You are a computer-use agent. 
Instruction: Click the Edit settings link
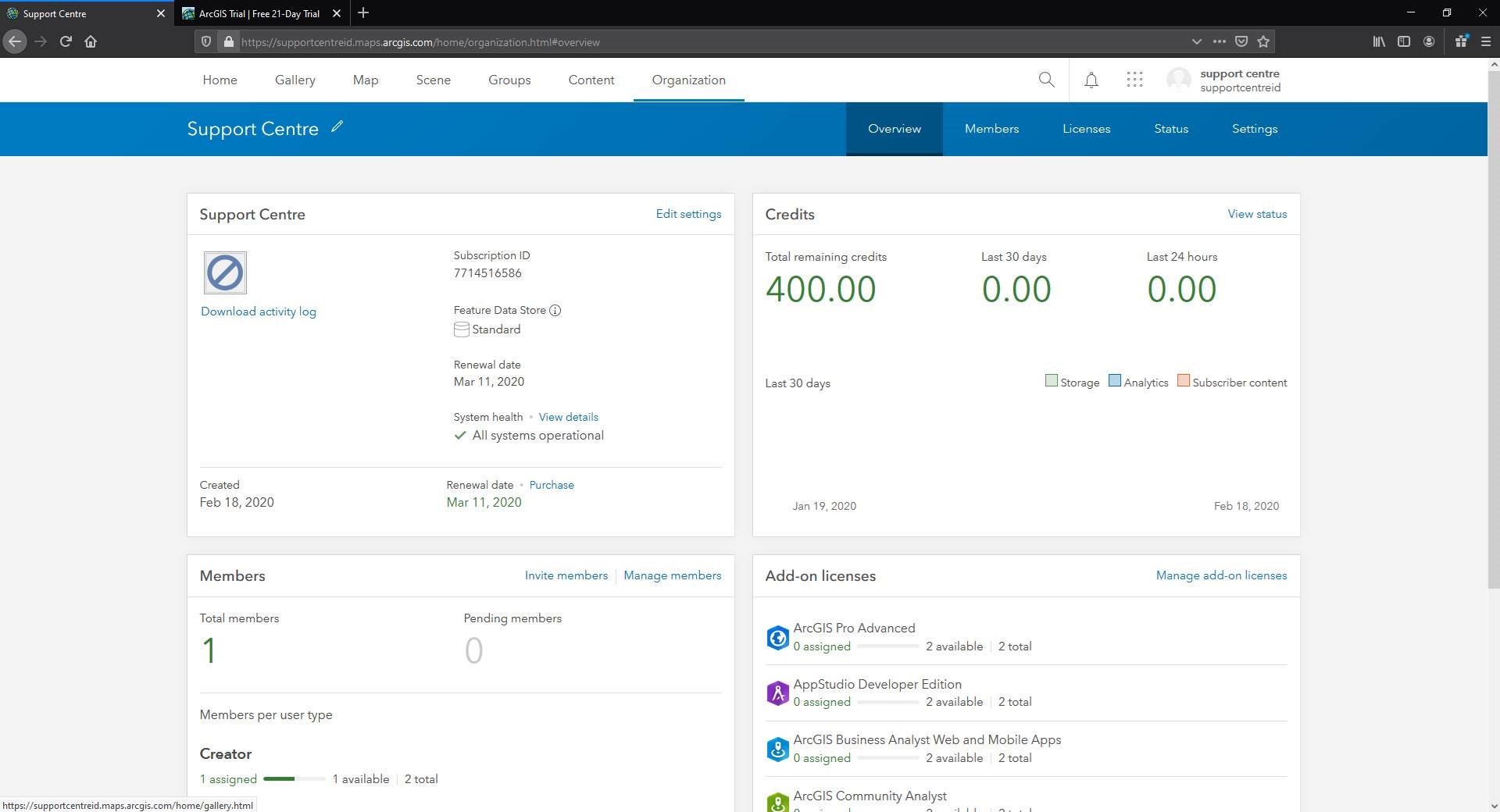[688, 214]
